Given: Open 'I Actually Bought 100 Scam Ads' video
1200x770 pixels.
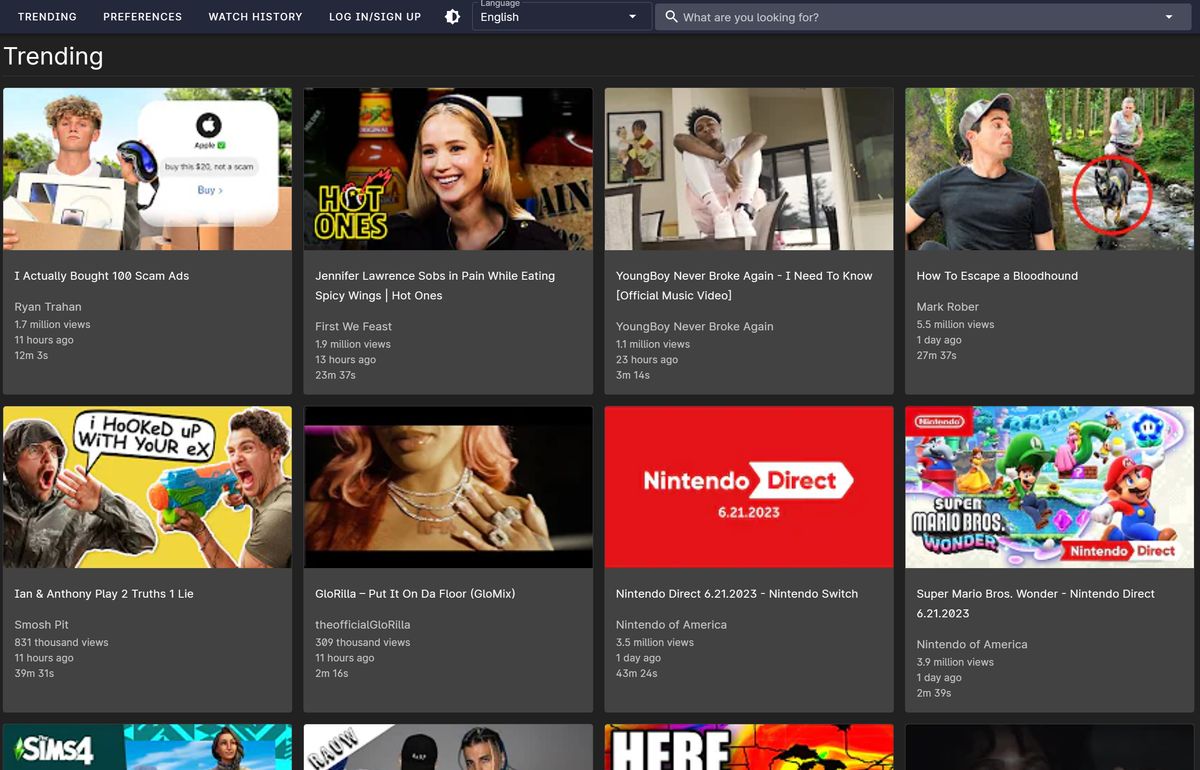Looking at the screenshot, I should tap(147, 168).
